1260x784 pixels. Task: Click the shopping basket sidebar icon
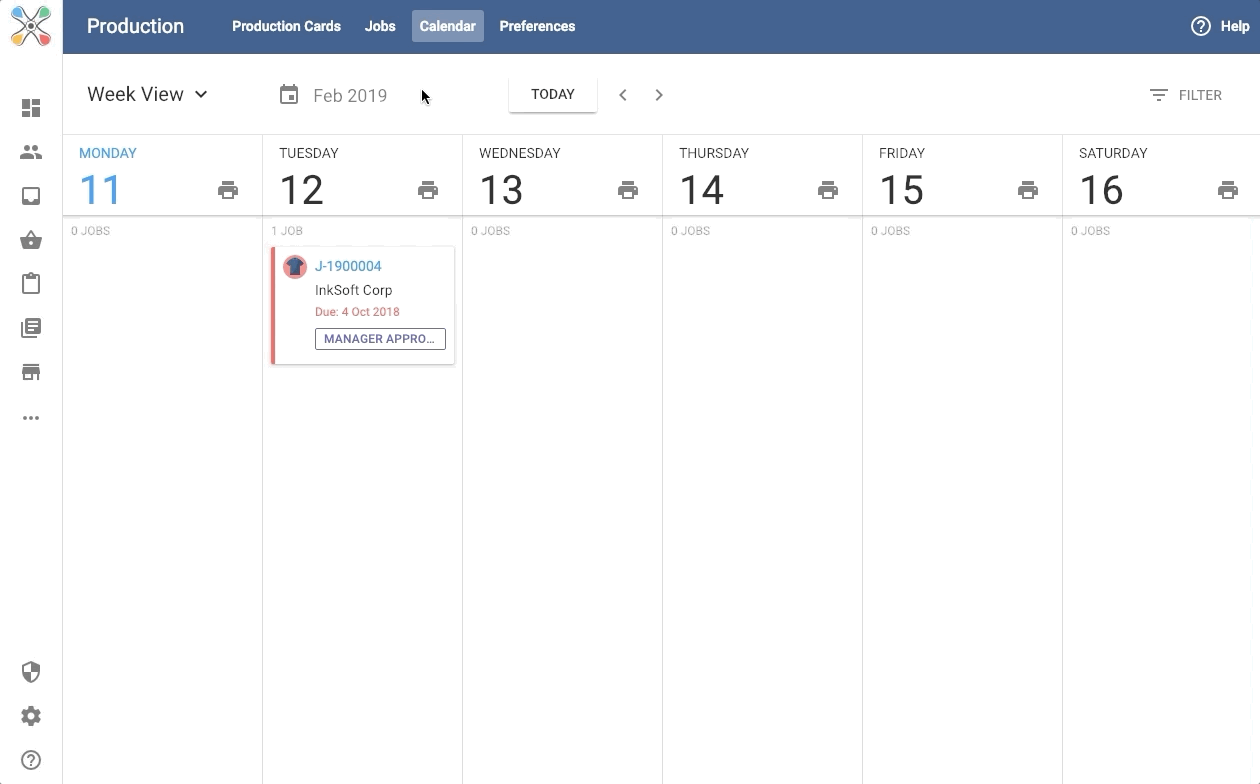(x=31, y=239)
